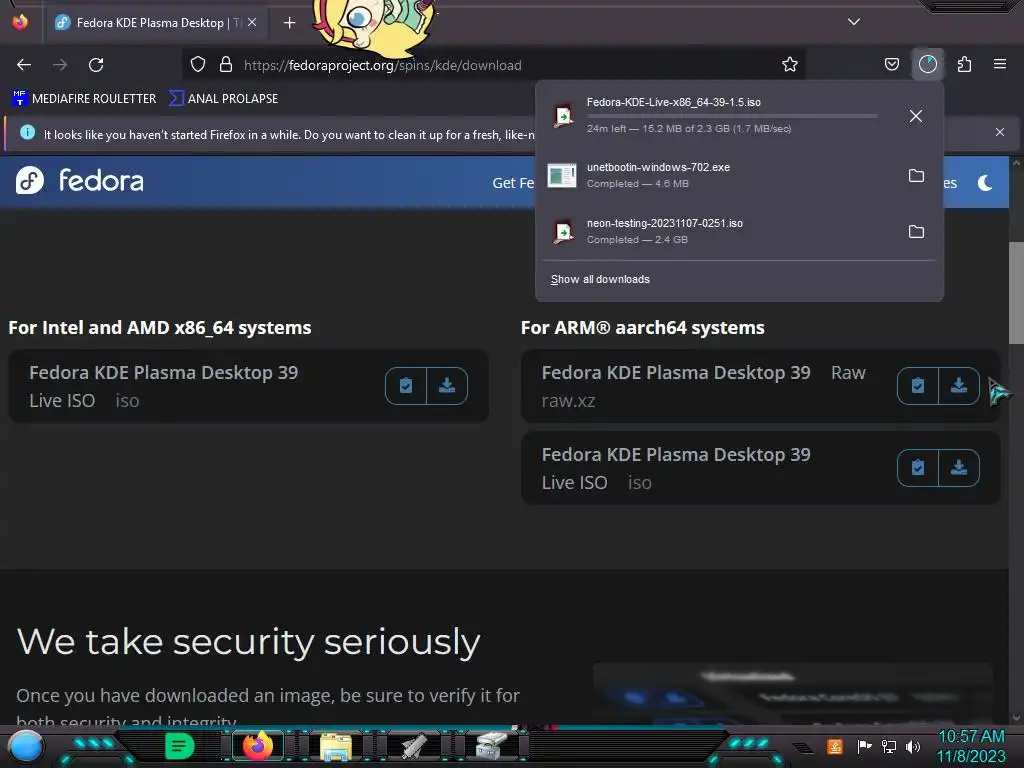Open the jet plane taskbar icon
1024x768 pixels.
tap(414, 746)
